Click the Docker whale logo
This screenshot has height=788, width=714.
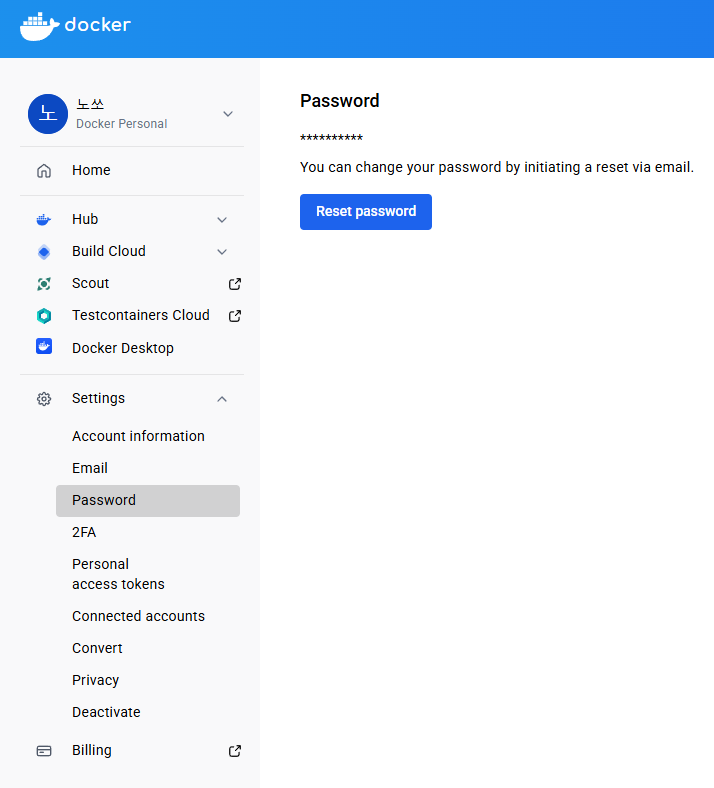point(39,26)
